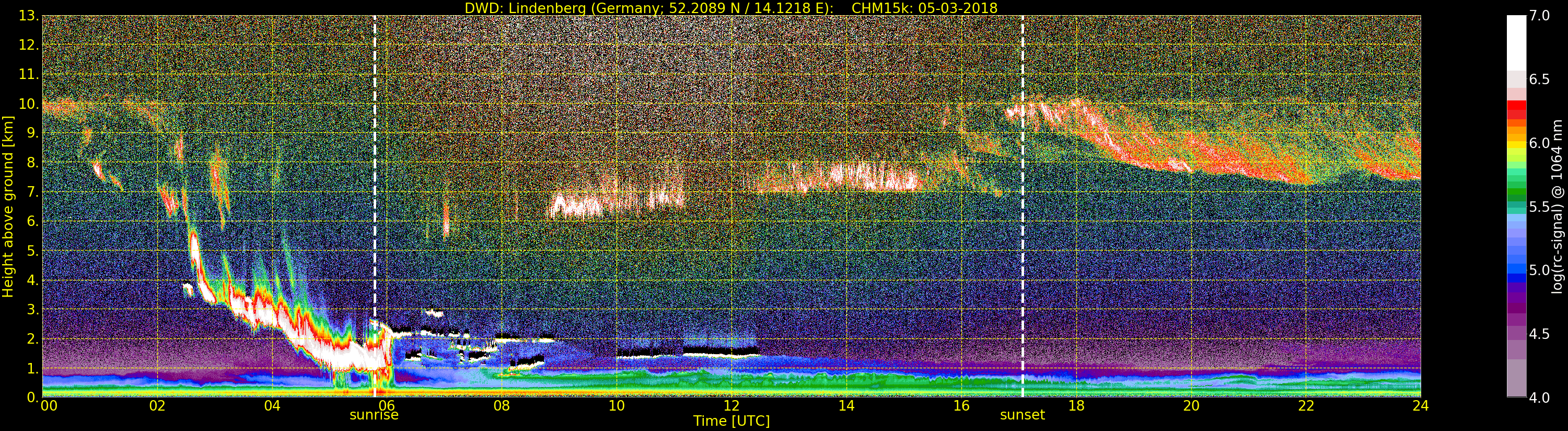Click the time axis tick label '04'
Image resolution: width=1568 pixels, height=431 pixels.
(272, 405)
